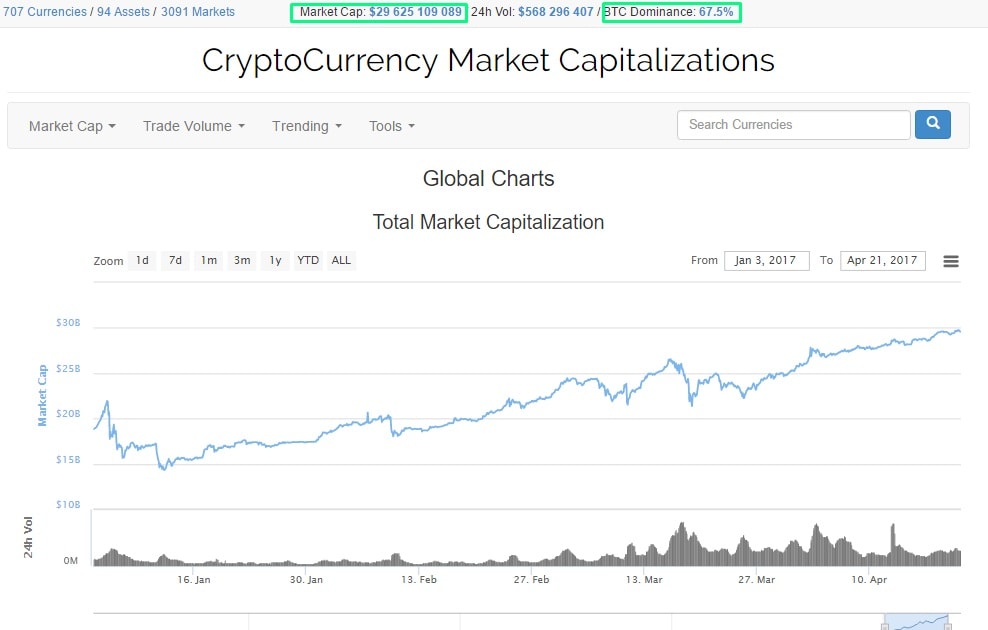Show ALL time chart range
The width and height of the screenshot is (988, 630).
(x=341, y=260)
